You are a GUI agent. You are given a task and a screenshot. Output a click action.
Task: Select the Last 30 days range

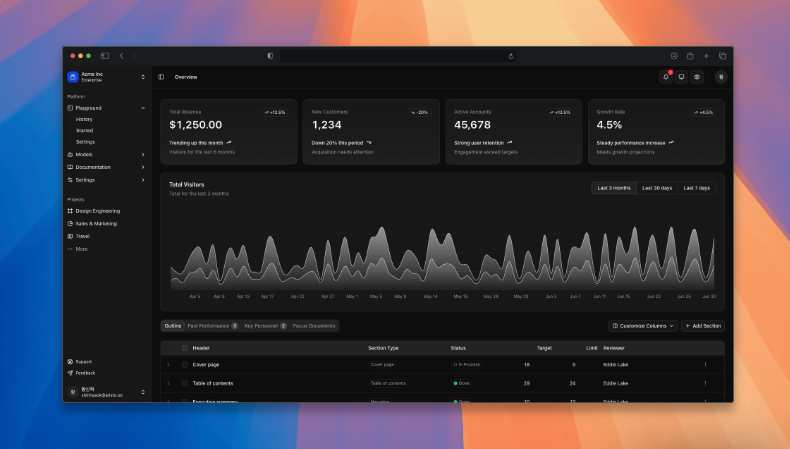coord(657,188)
